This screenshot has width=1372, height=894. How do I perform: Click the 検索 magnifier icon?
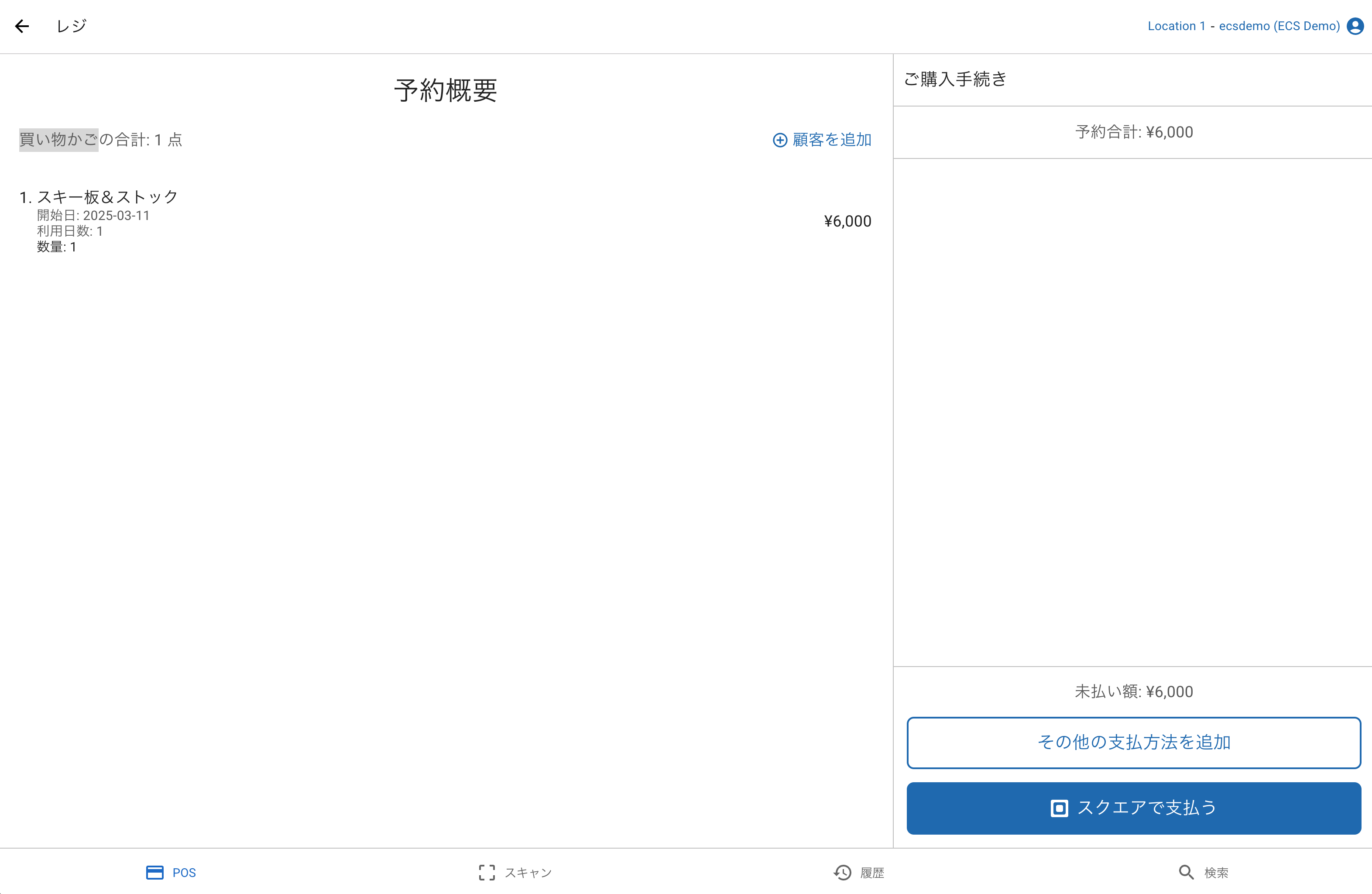1186,873
